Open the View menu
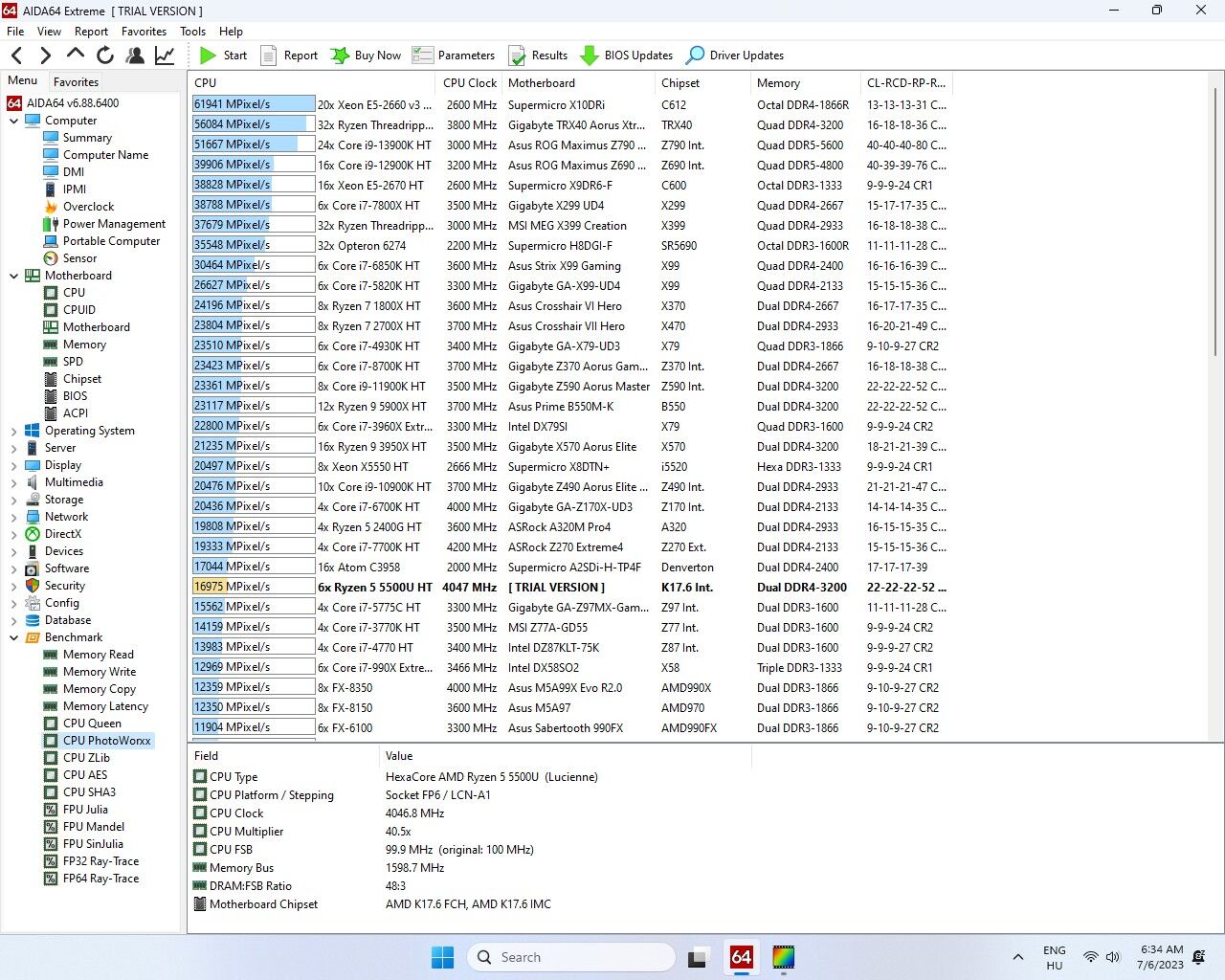This screenshot has height=980, width=1225. pyautogui.click(x=49, y=31)
